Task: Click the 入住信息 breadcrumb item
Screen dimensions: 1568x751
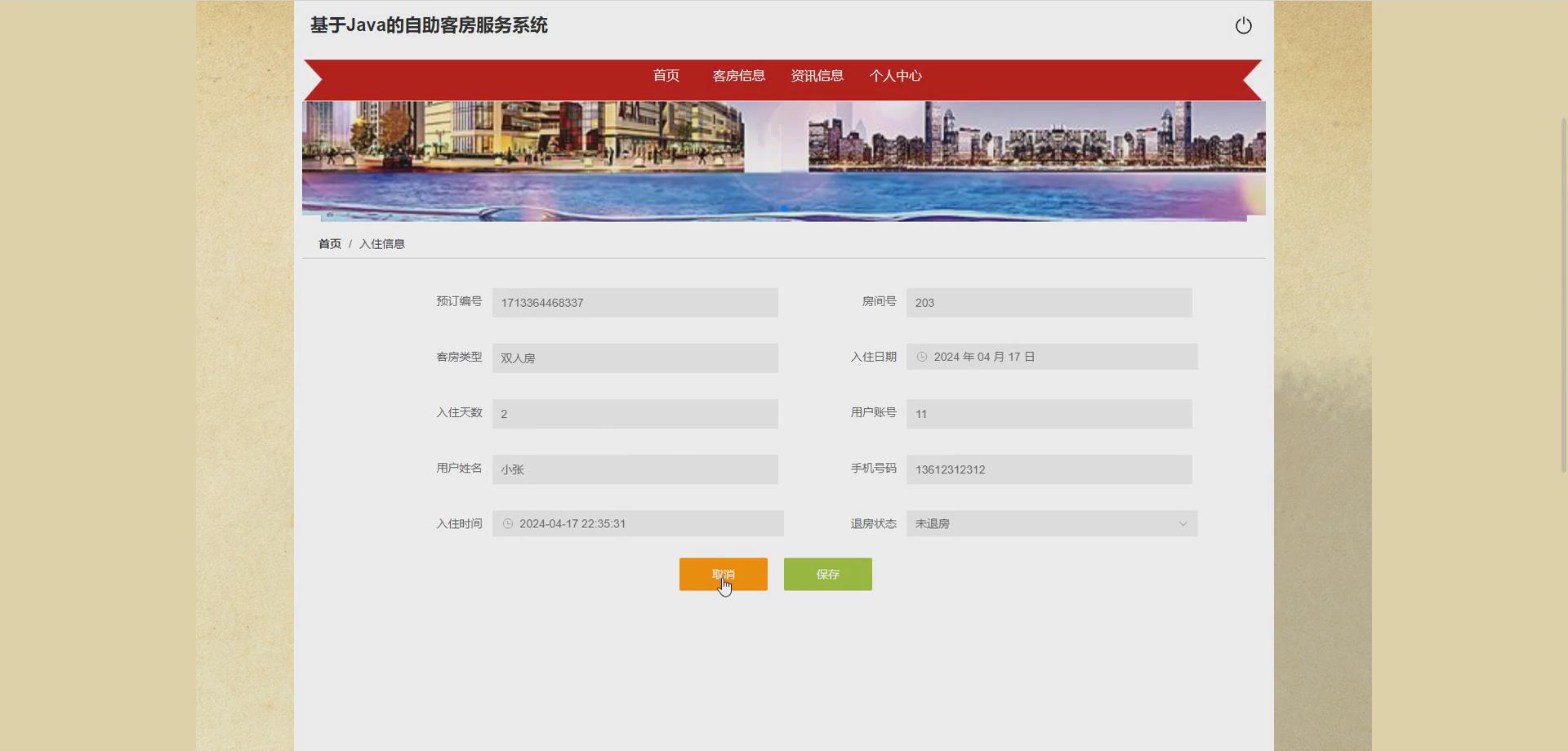Action: [382, 243]
